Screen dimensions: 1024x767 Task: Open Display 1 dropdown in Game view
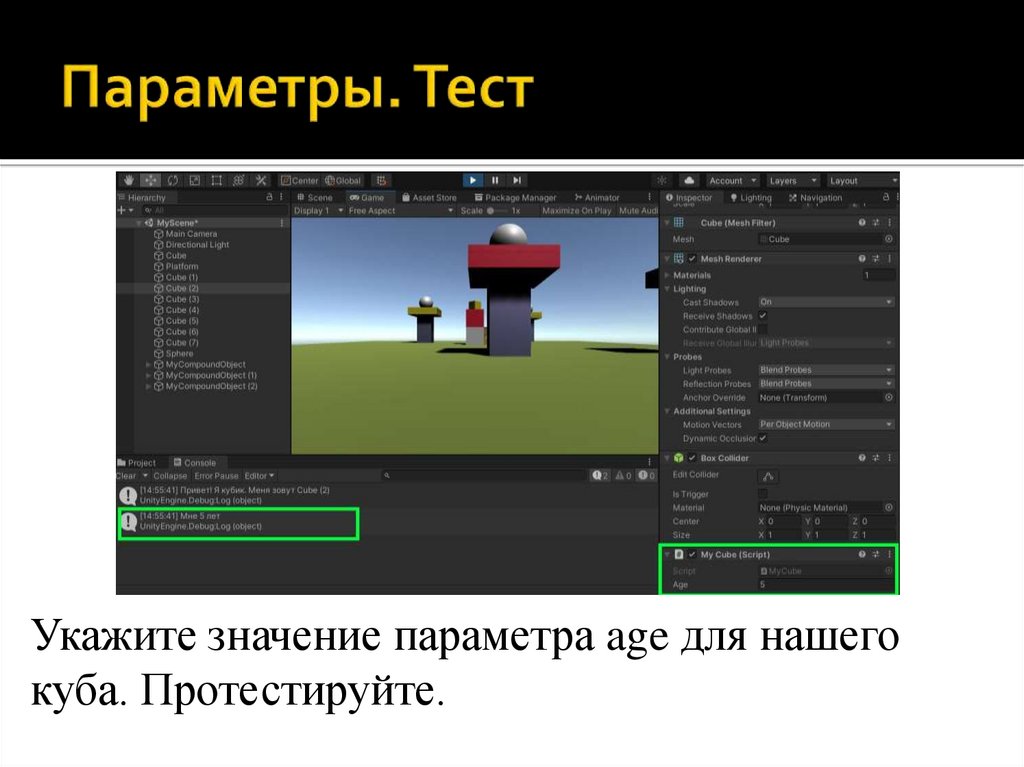319,210
